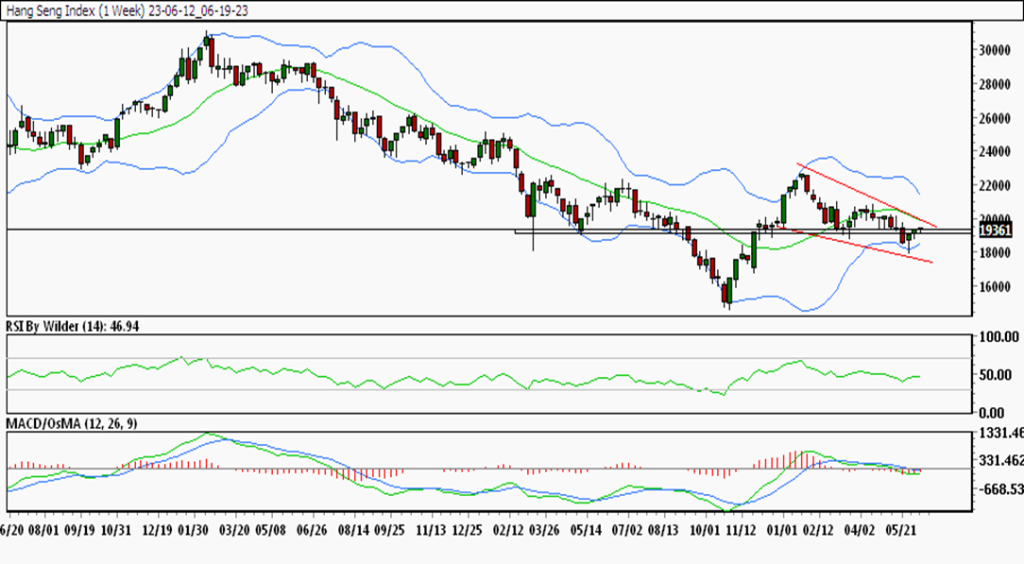This screenshot has width=1024, height=564.
Task: Click the 12/19 date axis label
Action: click(x=157, y=529)
